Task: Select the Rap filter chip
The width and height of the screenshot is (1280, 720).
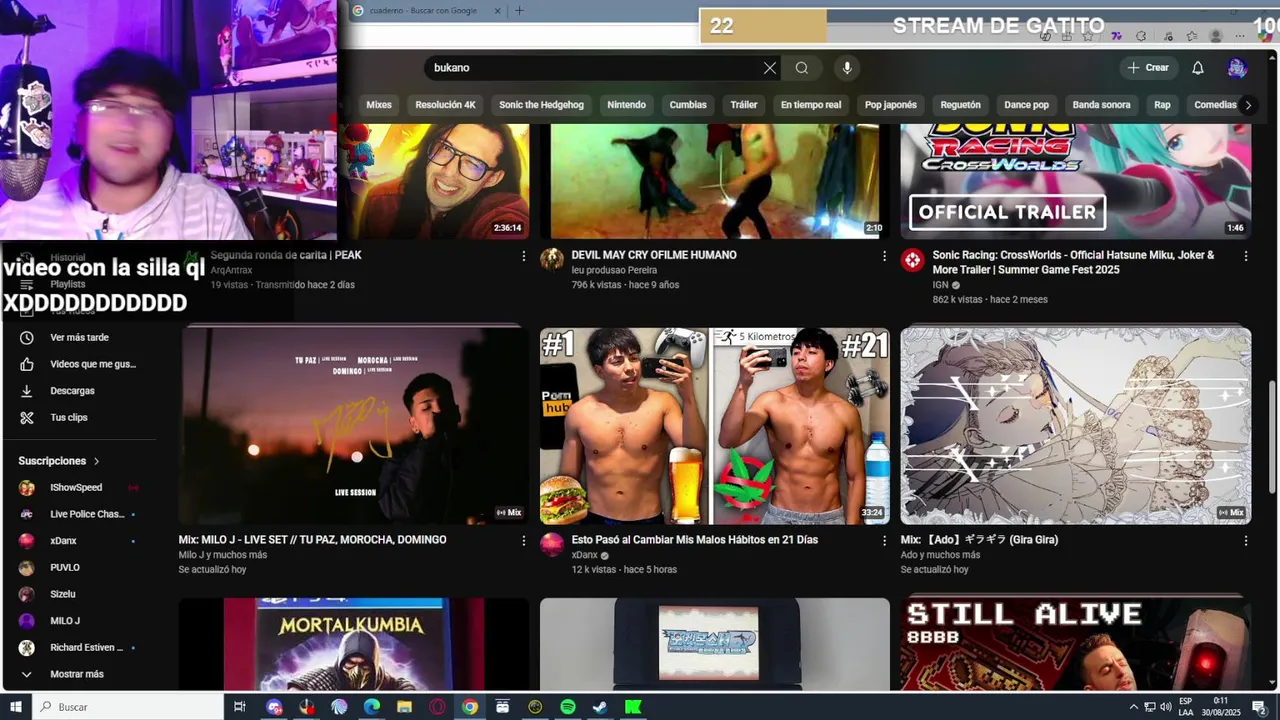Action: click(x=1162, y=105)
